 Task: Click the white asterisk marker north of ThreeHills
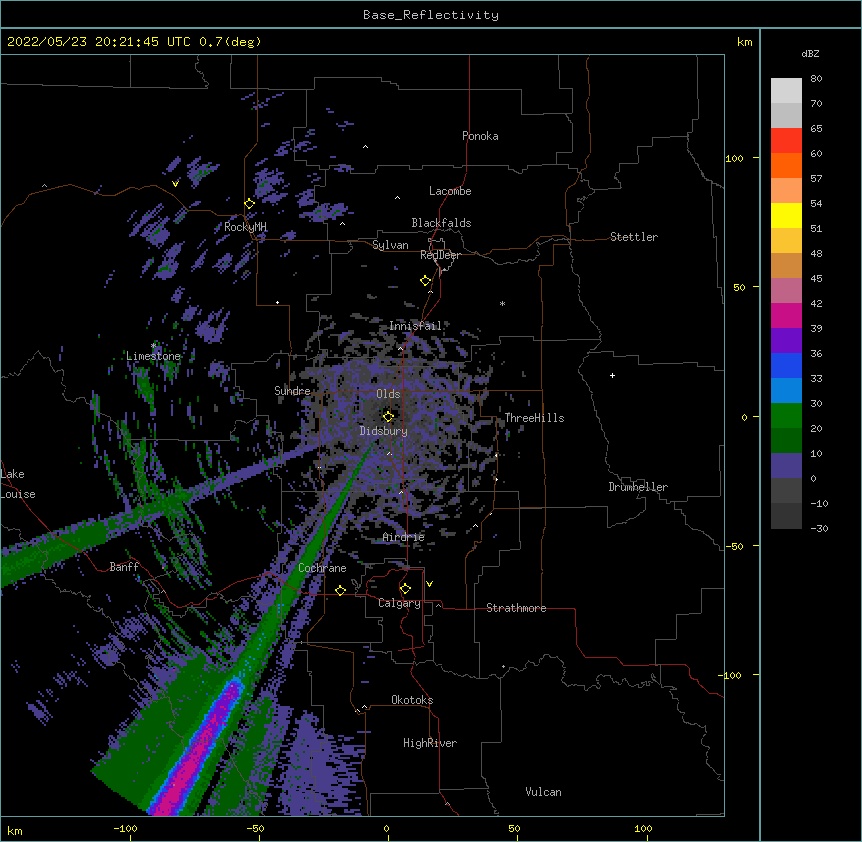tap(502, 303)
